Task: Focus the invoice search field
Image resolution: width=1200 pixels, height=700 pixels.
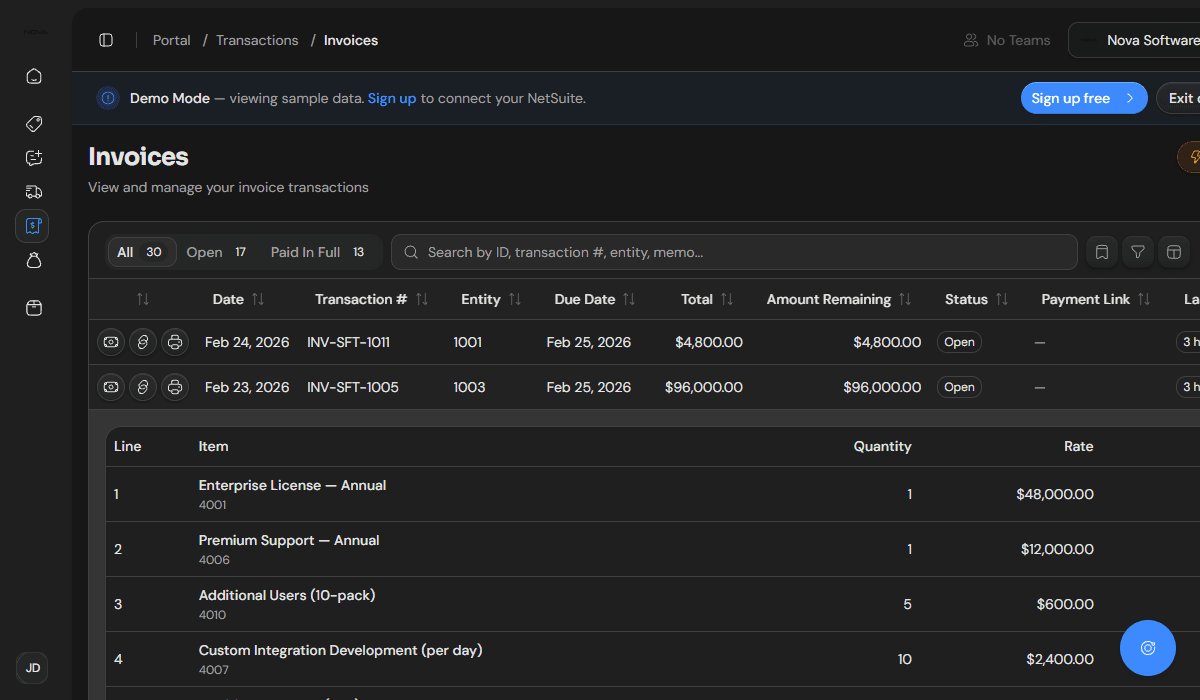Action: coord(734,252)
